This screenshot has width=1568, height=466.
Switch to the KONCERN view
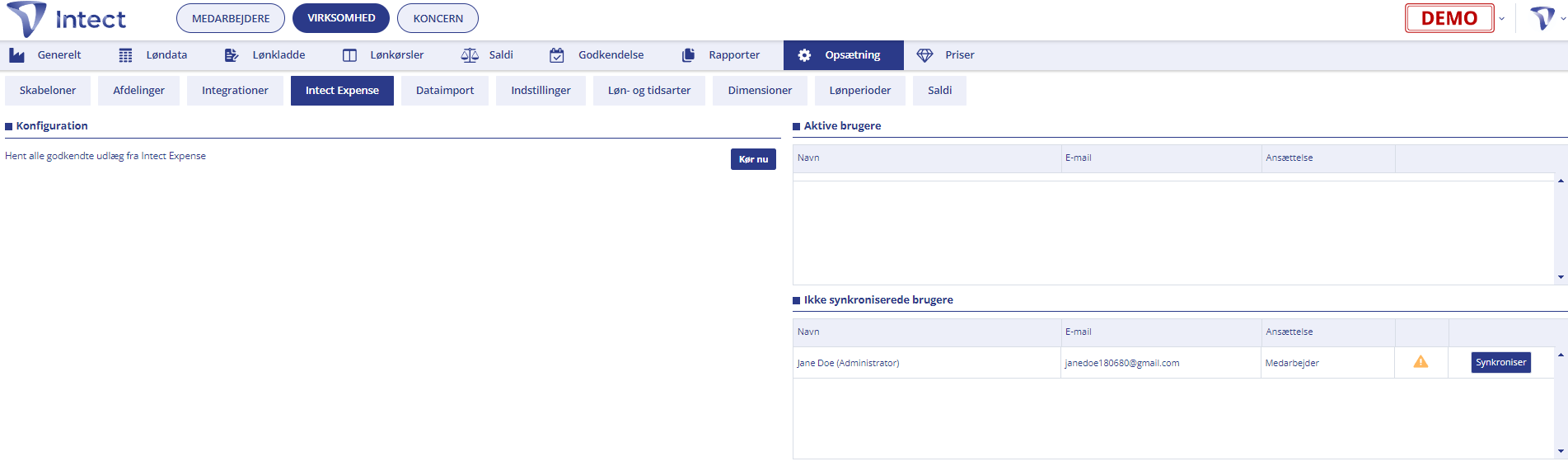pos(438,18)
